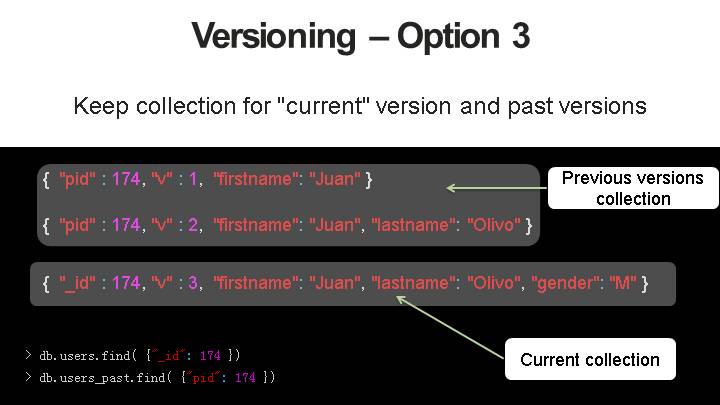Select the "Current collection" callout box
The height and width of the screenshot is (405, 720).
click(590, 360)
